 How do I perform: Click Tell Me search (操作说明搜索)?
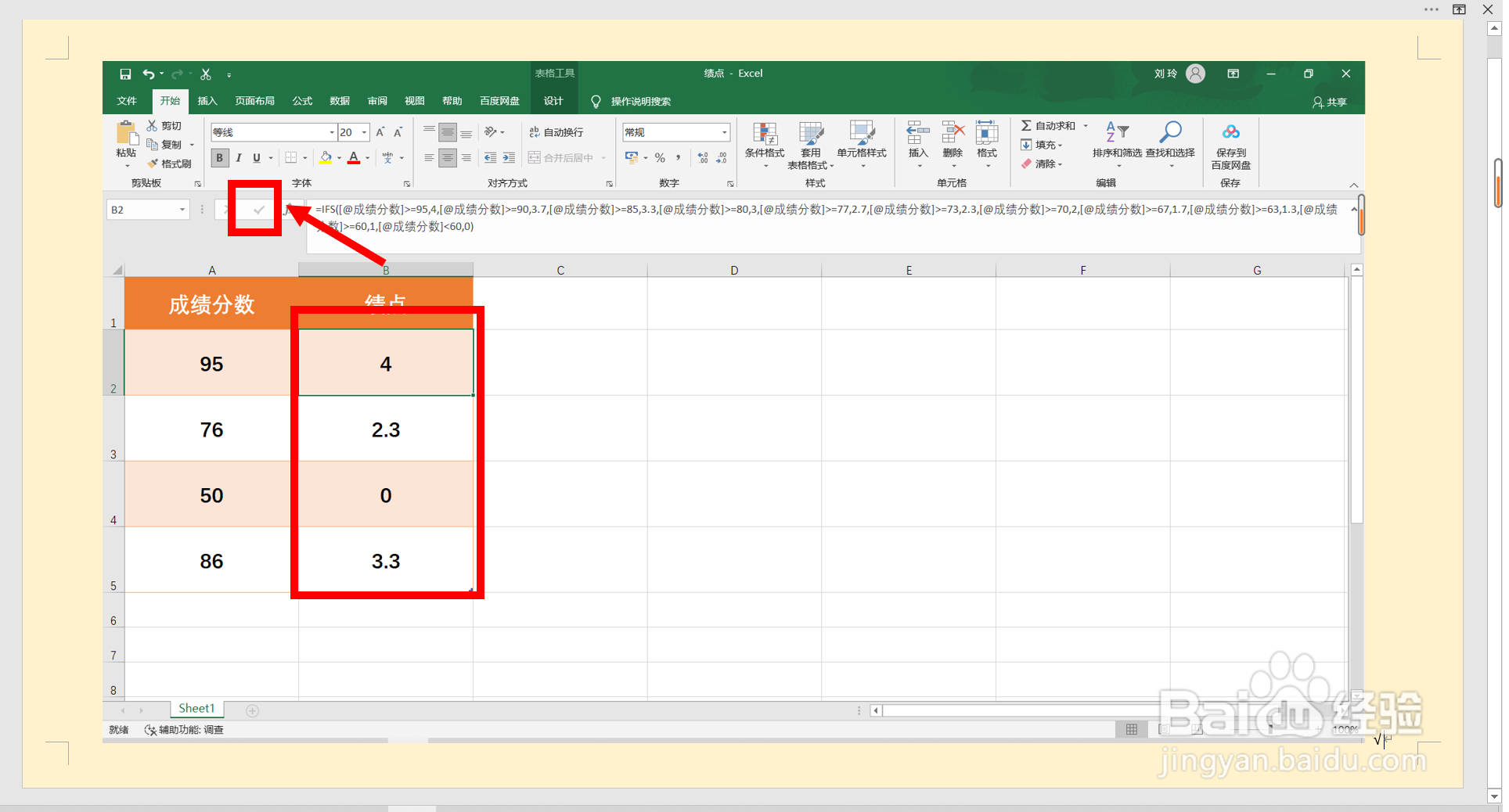click(632, 102)
